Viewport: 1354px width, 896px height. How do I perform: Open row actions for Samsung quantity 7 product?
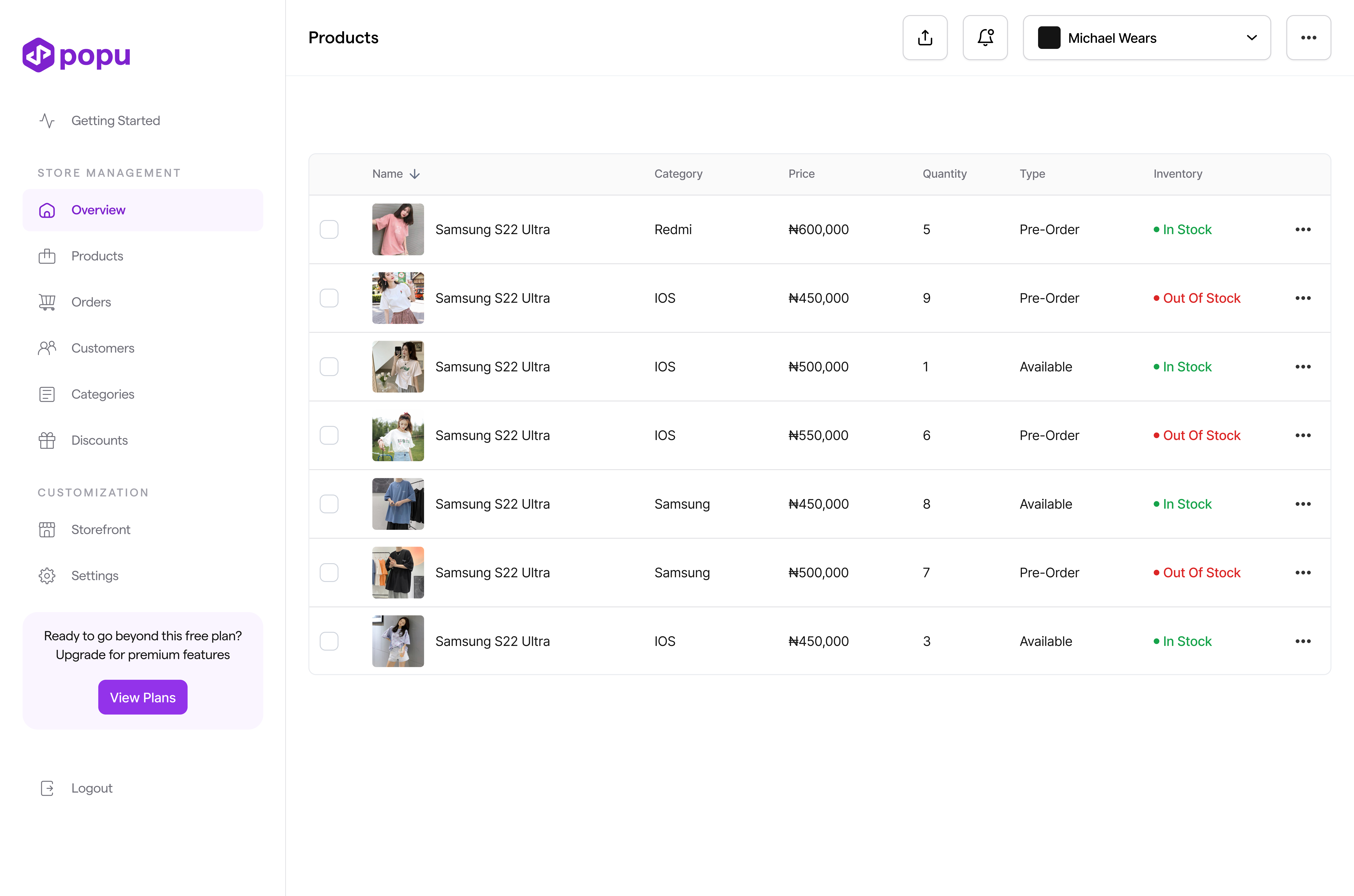tap(1303, 573)
